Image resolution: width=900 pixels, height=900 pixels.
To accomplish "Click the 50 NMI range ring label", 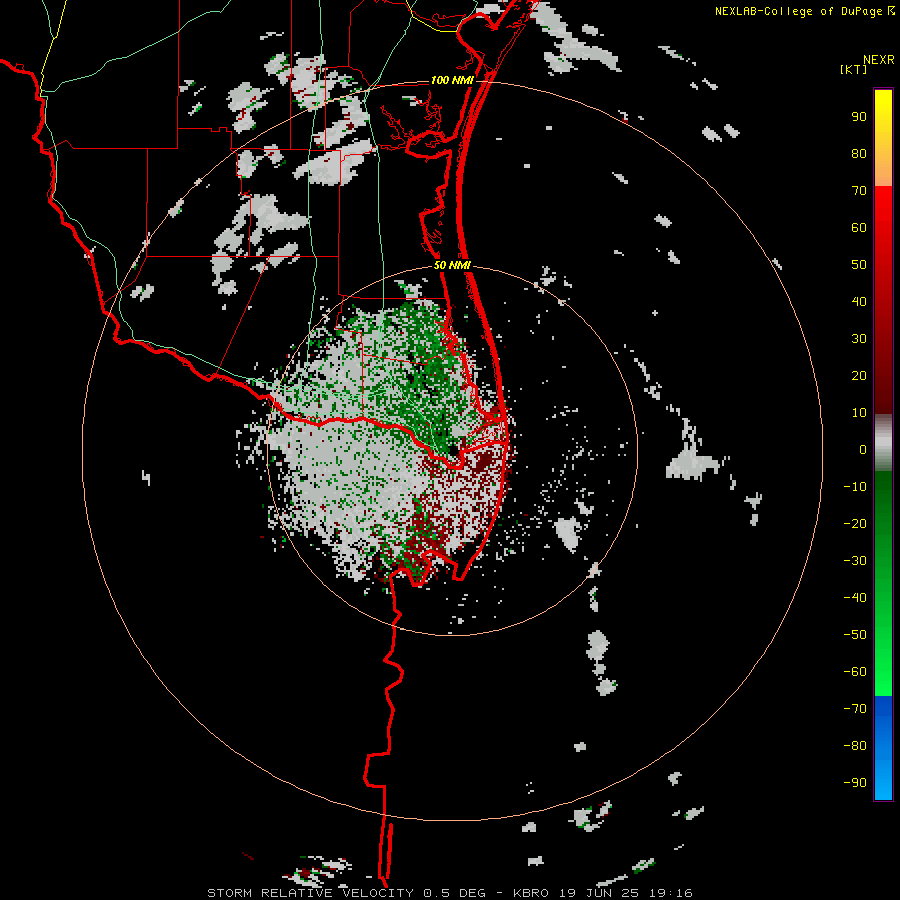I will pyautogui.click(x=452, y=265).
